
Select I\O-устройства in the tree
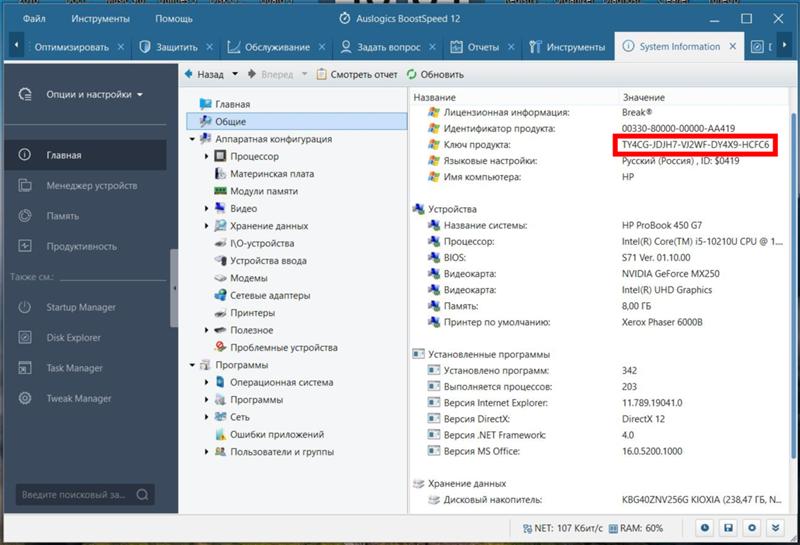click(x=262, y=243)
